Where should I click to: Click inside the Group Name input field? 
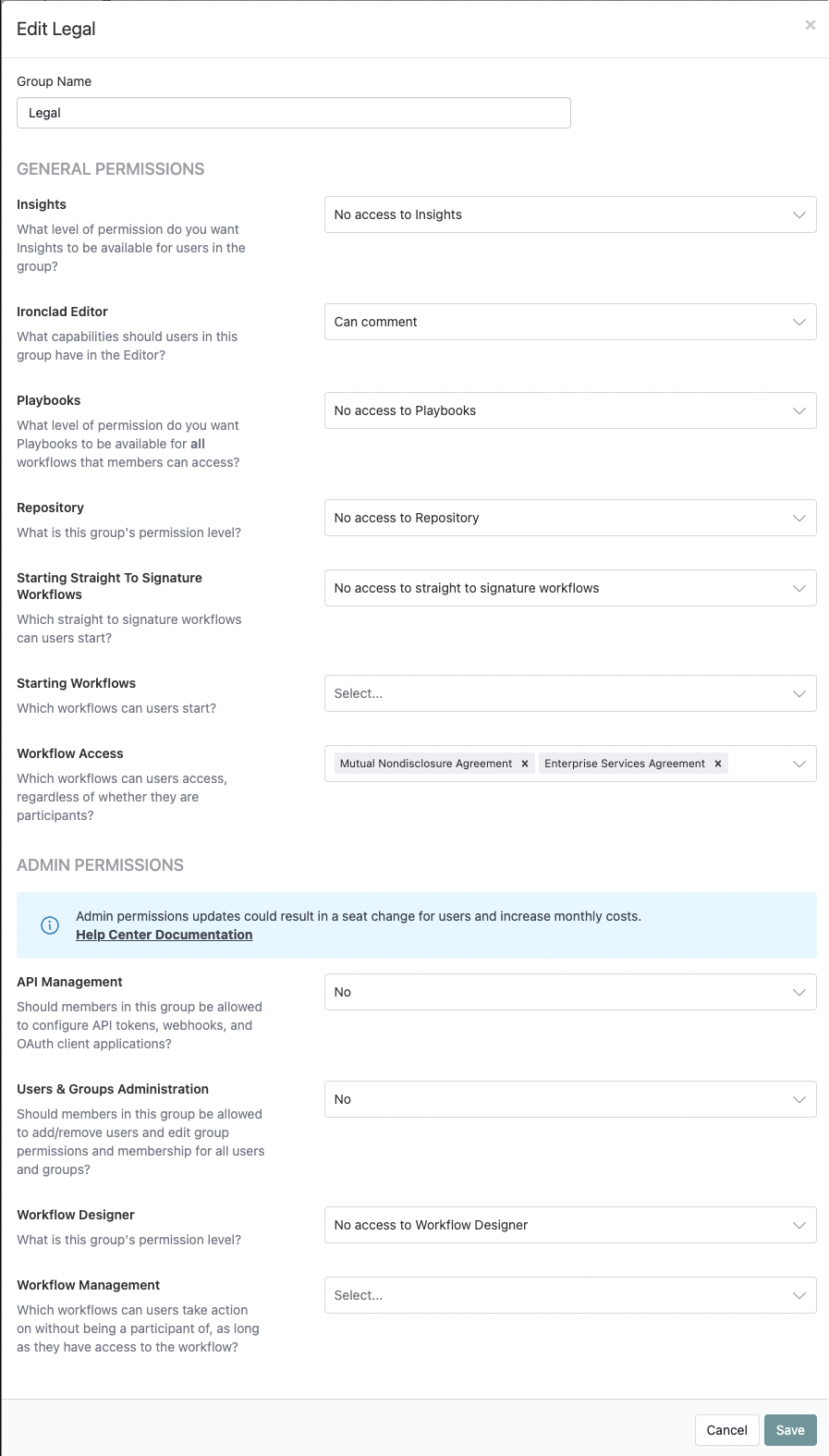point(293,112)
